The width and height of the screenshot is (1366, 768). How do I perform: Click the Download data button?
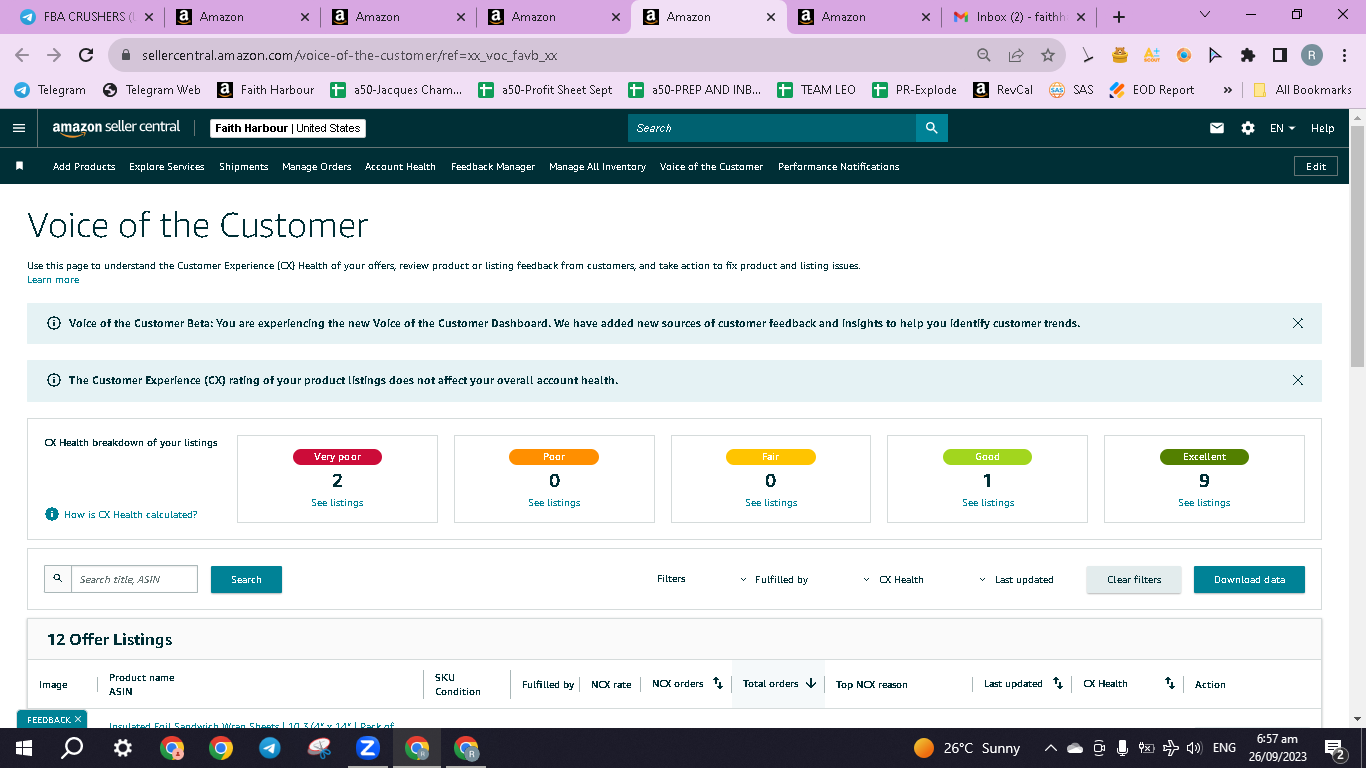(1249, 580)
